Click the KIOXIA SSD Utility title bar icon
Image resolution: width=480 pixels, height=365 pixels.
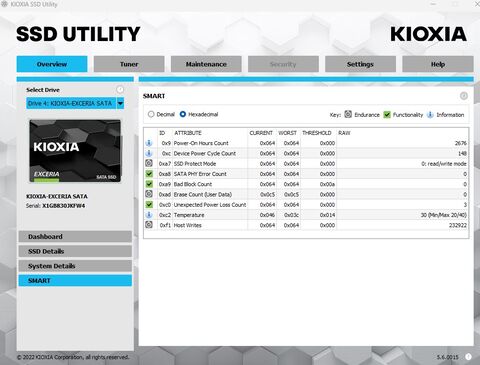(x=4, y=4)
